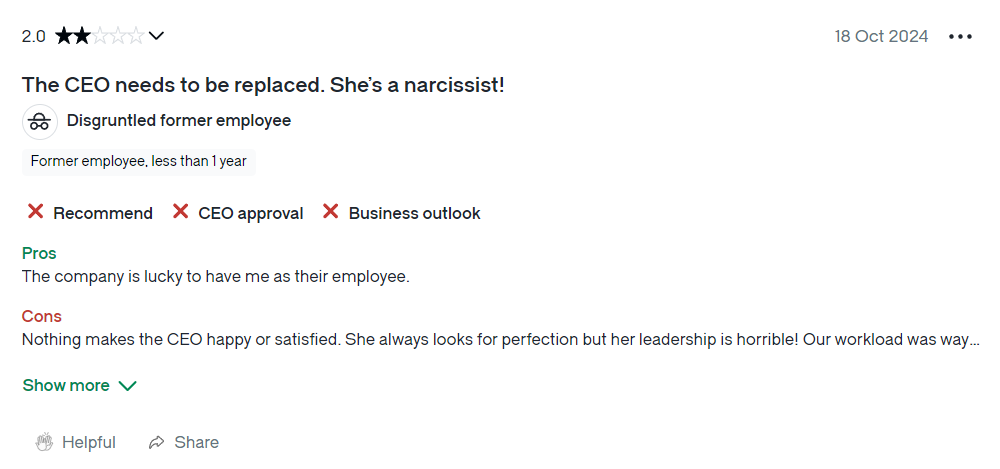Click the clapping hands Helpful icon
This screenshot has width=1000, height=469.
(x=44, y=442)
